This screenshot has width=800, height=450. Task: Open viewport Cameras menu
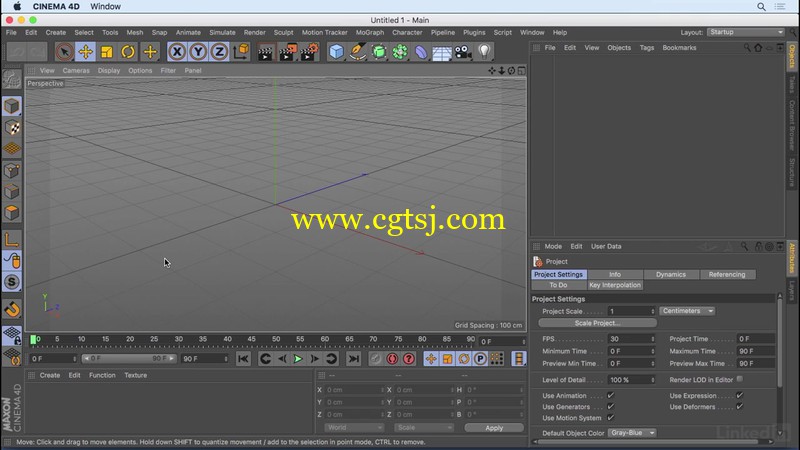pyautogui.click(x=76, y=70)
